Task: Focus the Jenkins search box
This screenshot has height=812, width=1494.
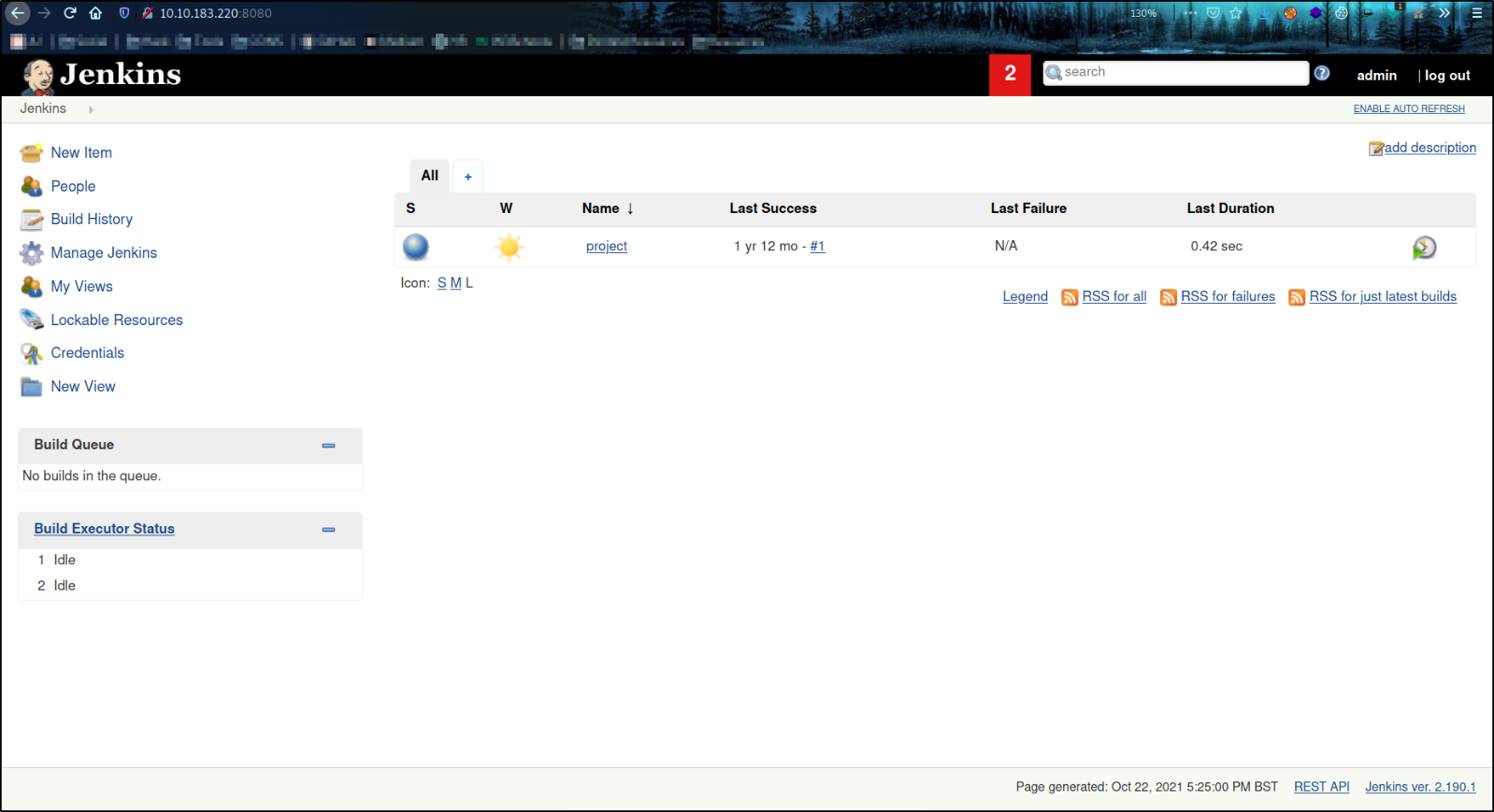Action: [1176, 73]
